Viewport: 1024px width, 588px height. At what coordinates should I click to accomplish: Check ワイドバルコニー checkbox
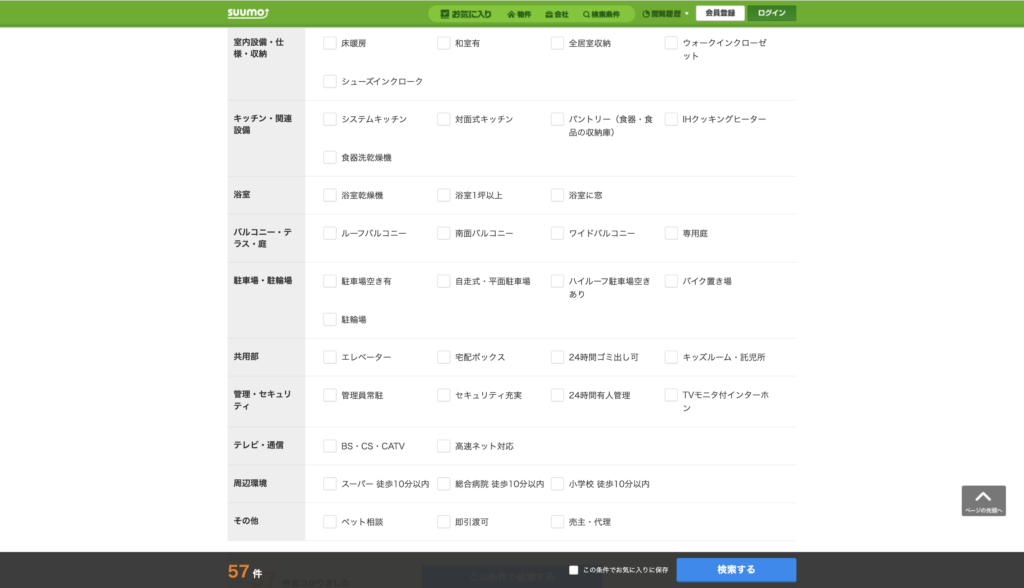coord(557,233)
